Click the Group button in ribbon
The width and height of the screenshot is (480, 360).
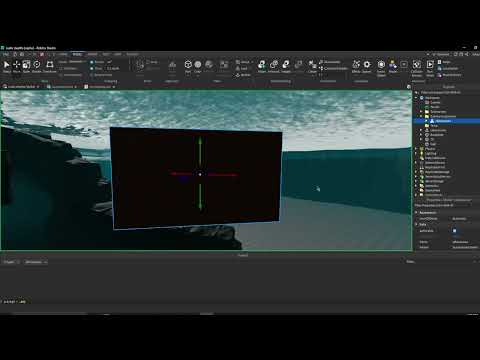(x=245, y=62)
